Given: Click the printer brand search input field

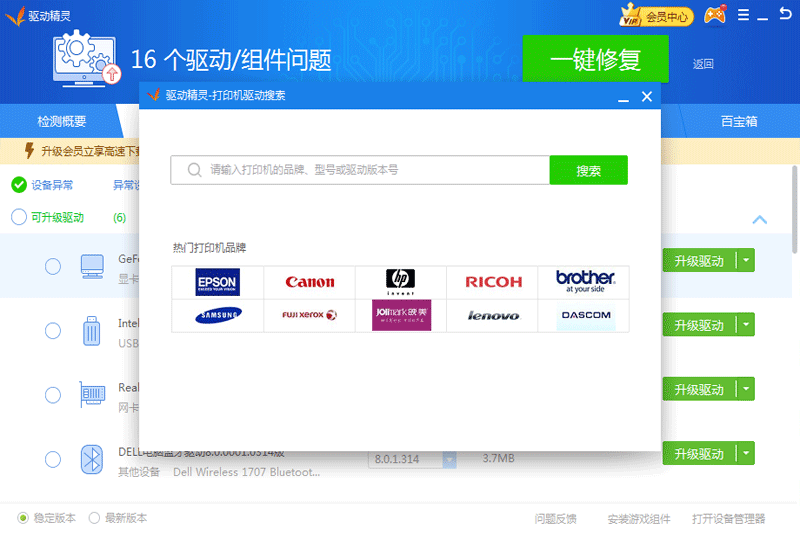Looking at the screenshot, I should point(360,170).
